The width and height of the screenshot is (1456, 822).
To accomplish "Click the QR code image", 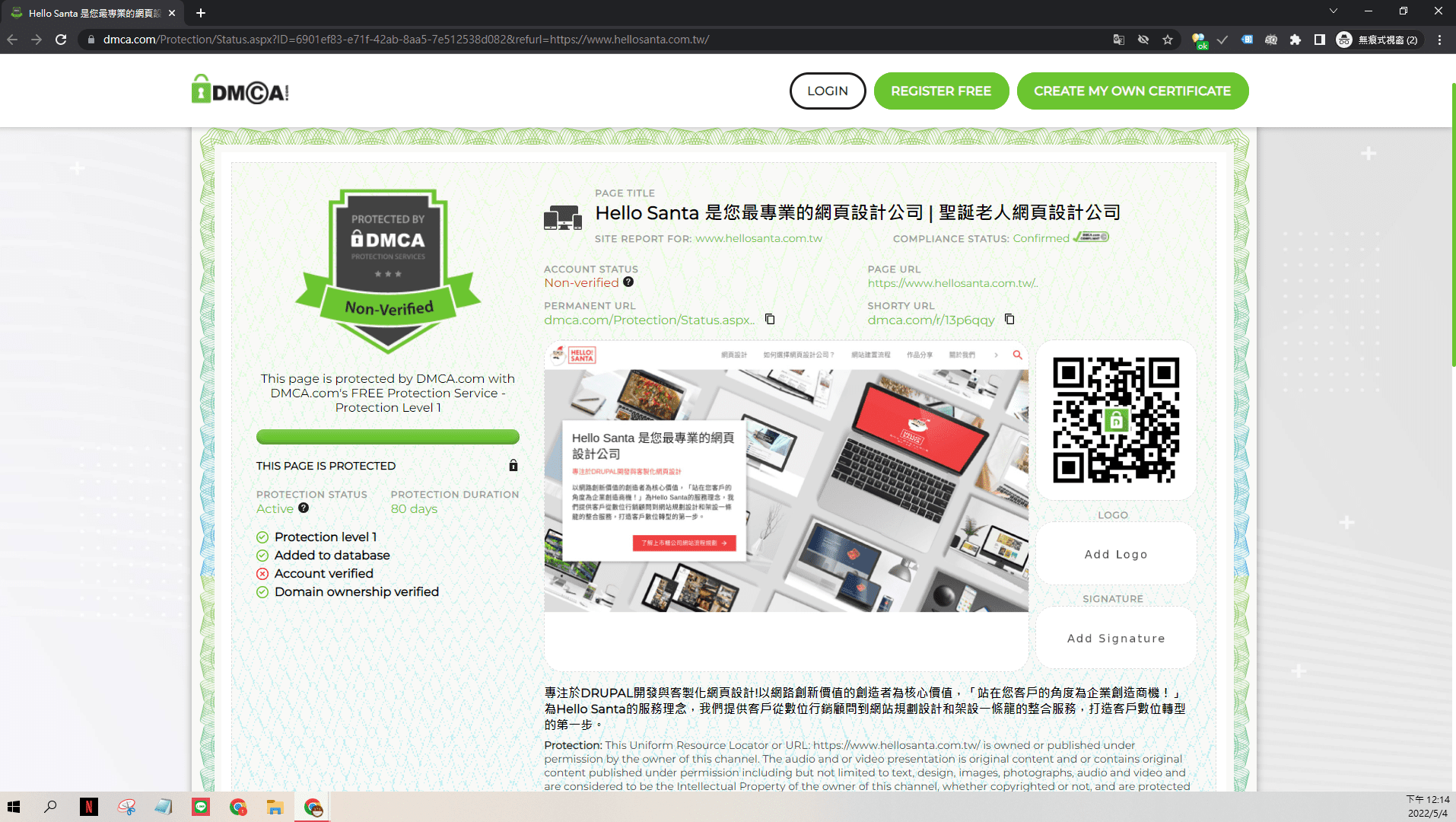I will 1116,420.
